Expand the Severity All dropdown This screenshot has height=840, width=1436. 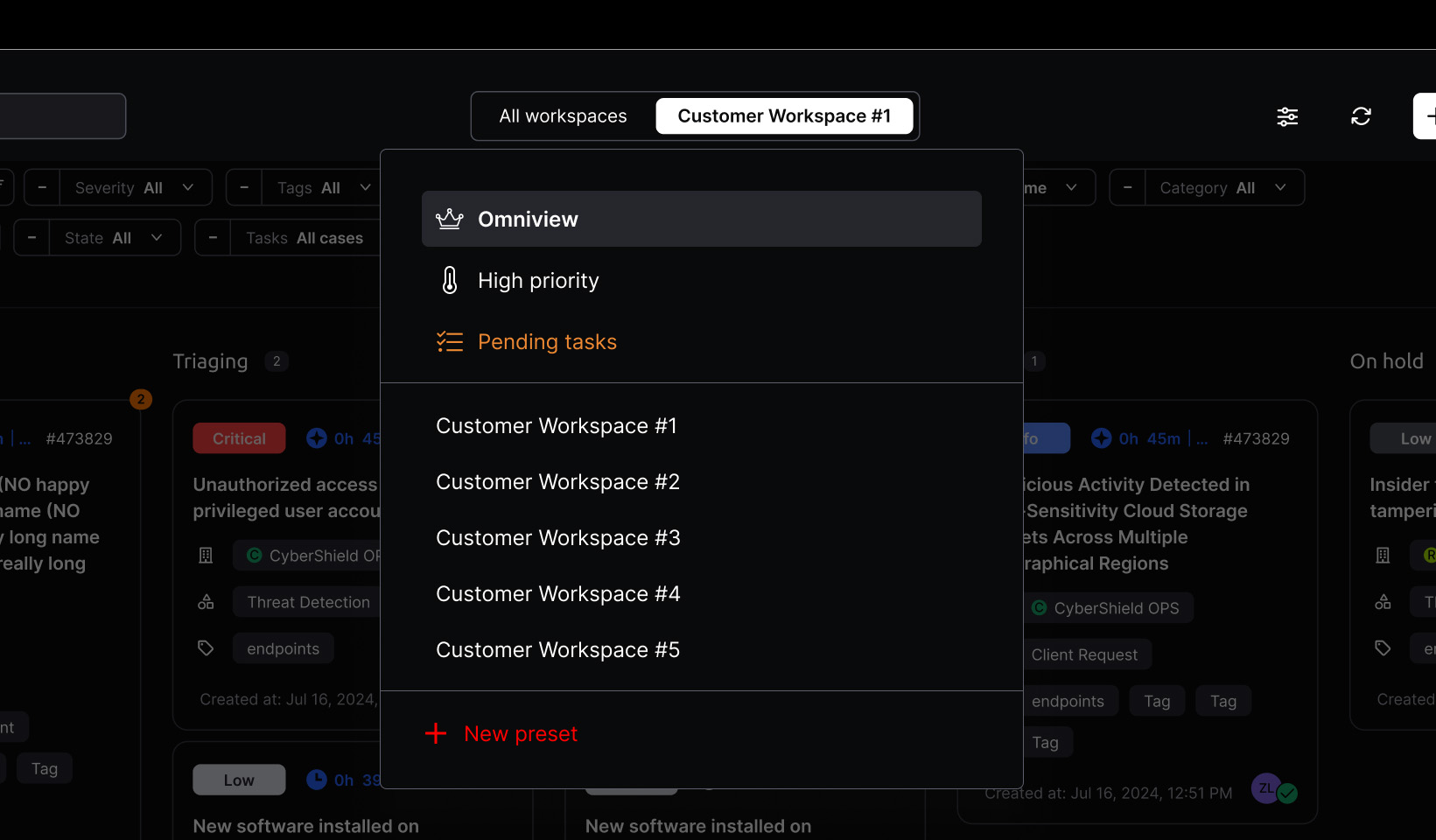[135, 187]
